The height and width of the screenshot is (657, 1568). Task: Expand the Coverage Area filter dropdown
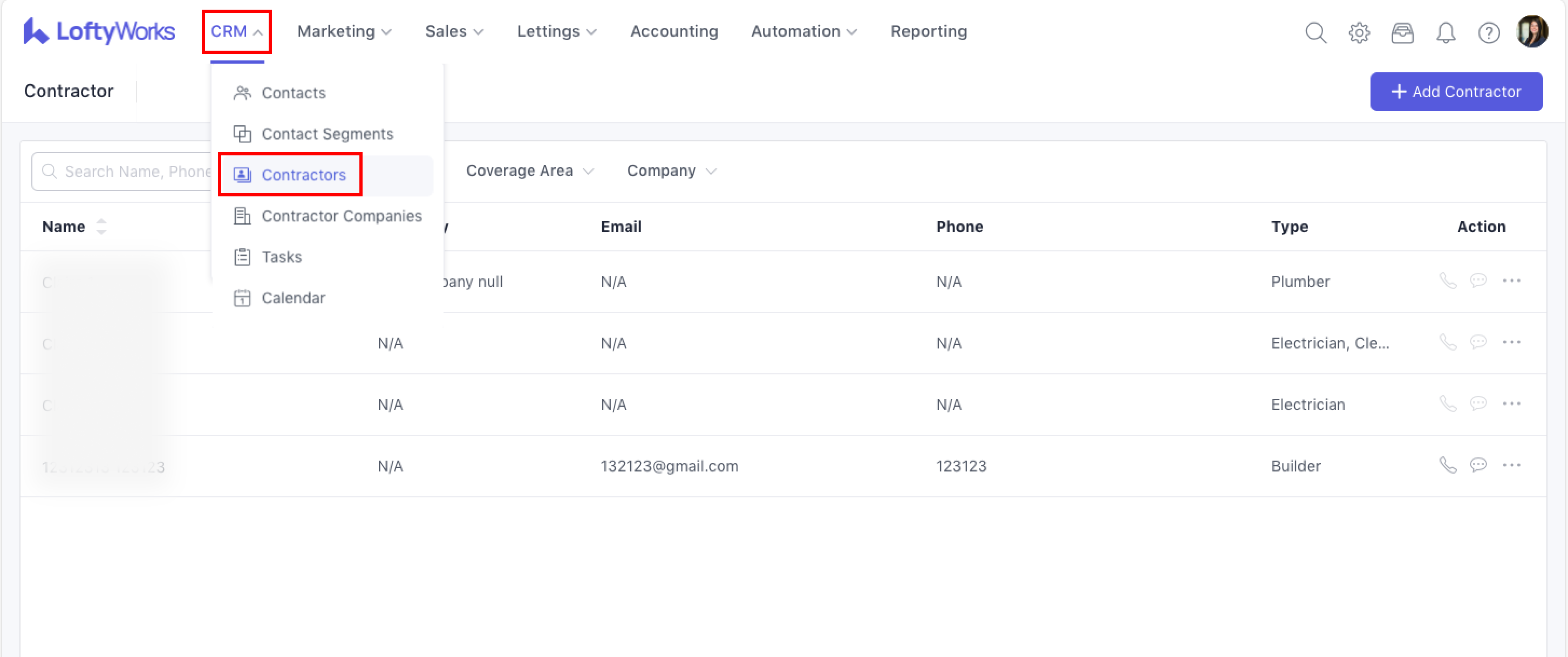[529, 171]
